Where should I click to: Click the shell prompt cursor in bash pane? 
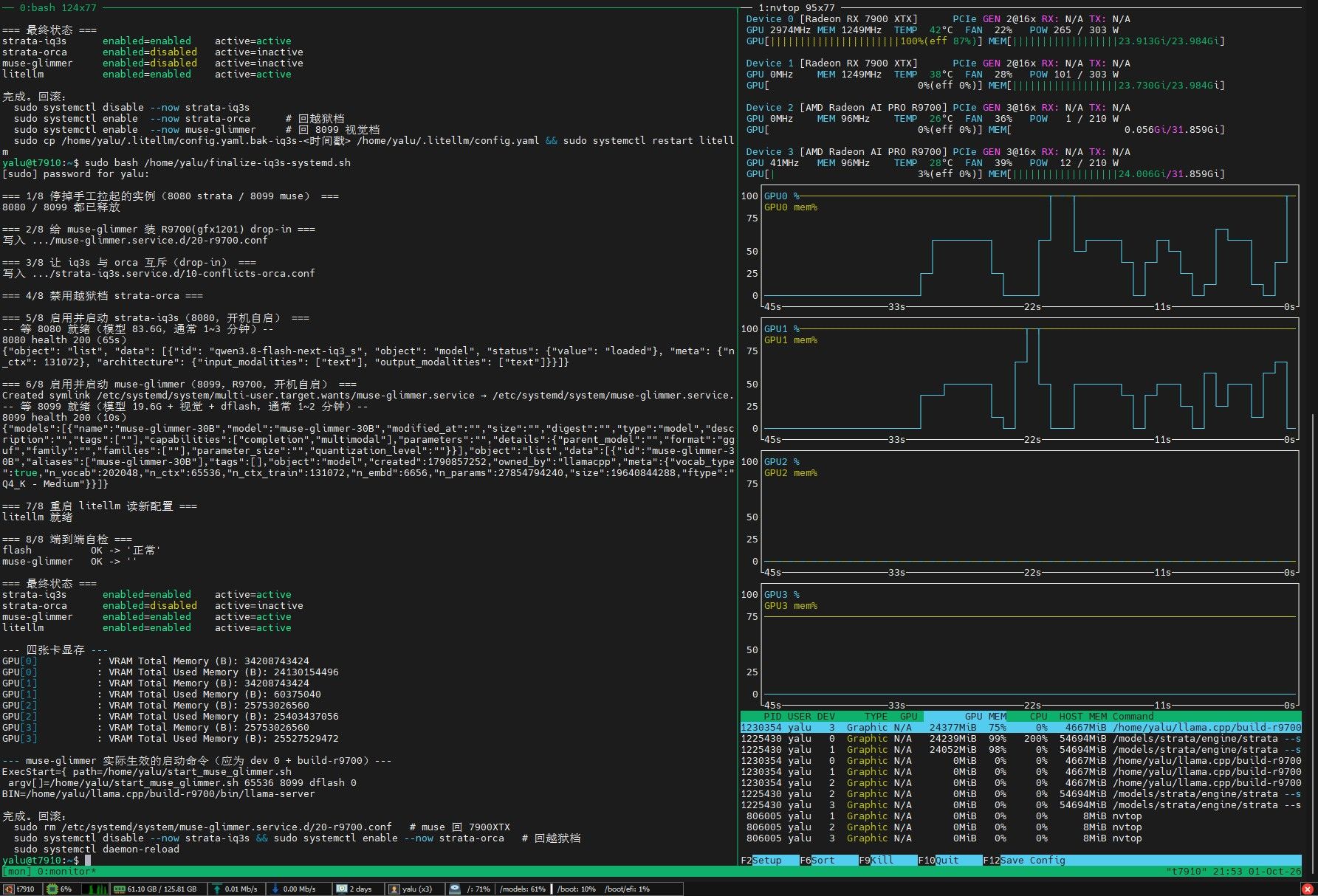88,860
